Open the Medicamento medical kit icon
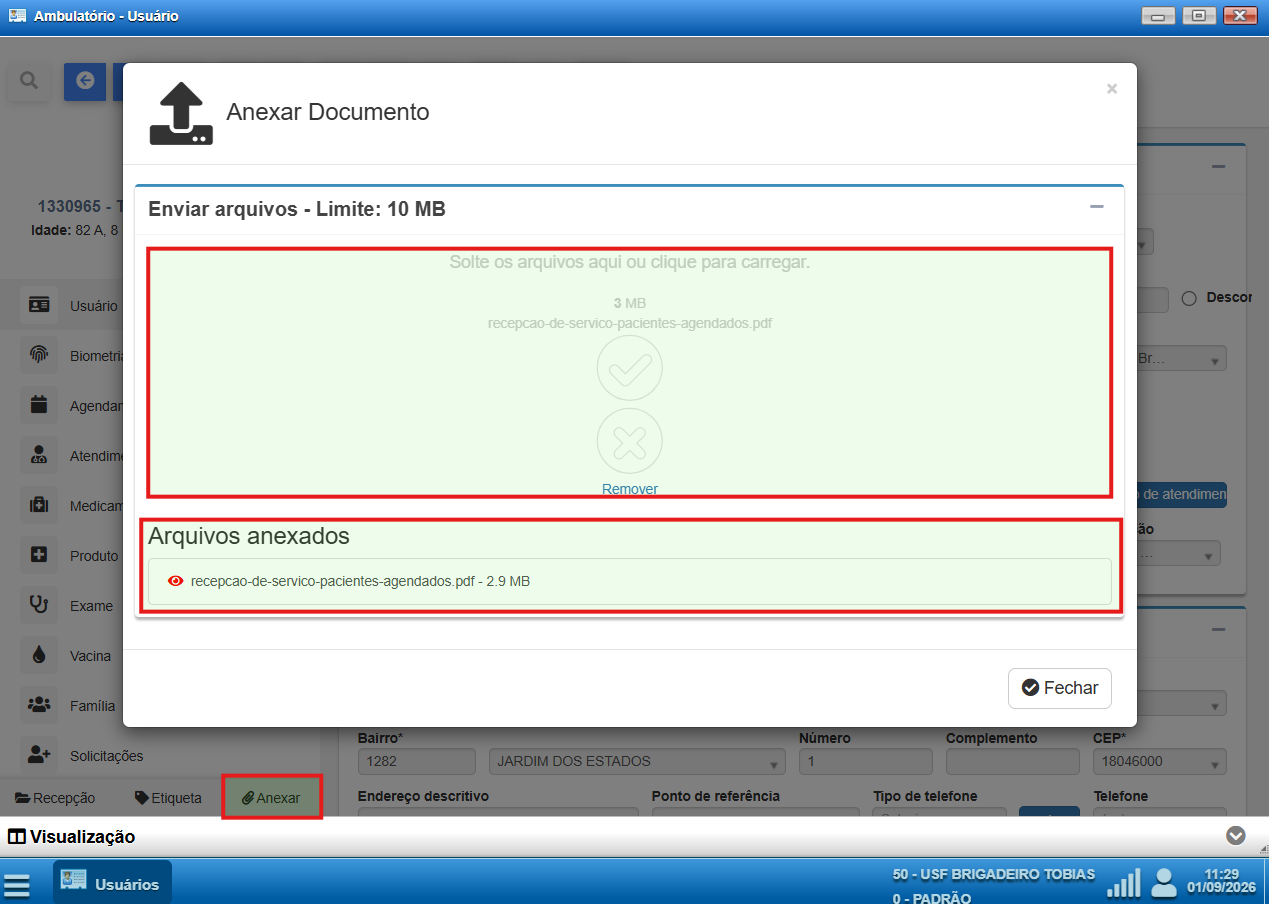1269x904 pixels. (x=39, y=505)
